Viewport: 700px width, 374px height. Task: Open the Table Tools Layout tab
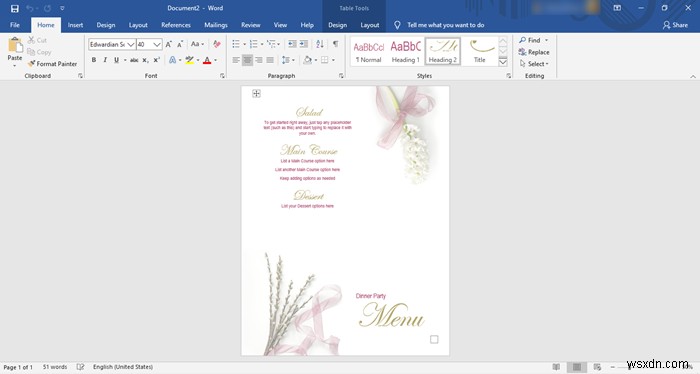pos(370,25)
